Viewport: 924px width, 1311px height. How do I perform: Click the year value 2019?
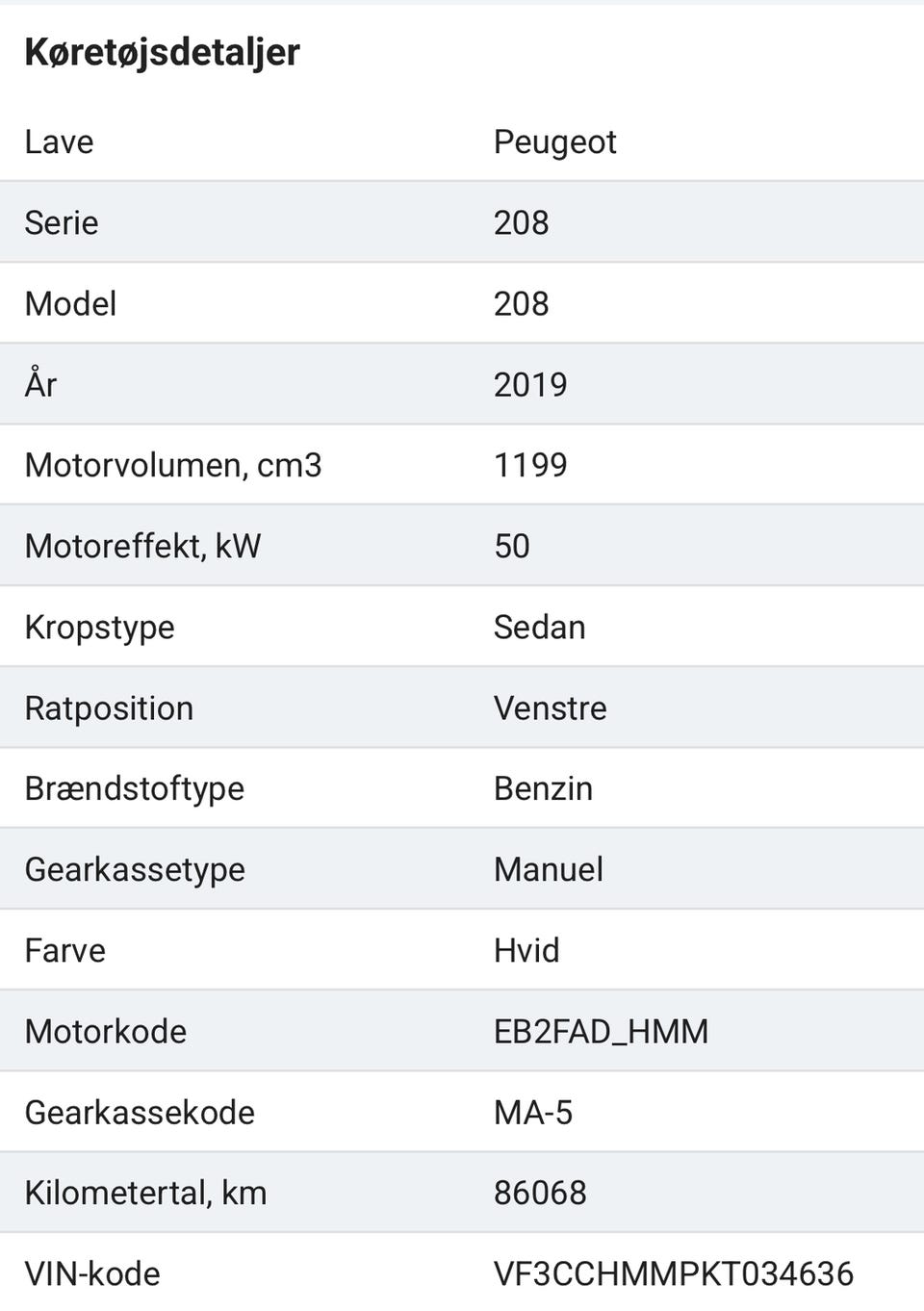coord(530,385)
